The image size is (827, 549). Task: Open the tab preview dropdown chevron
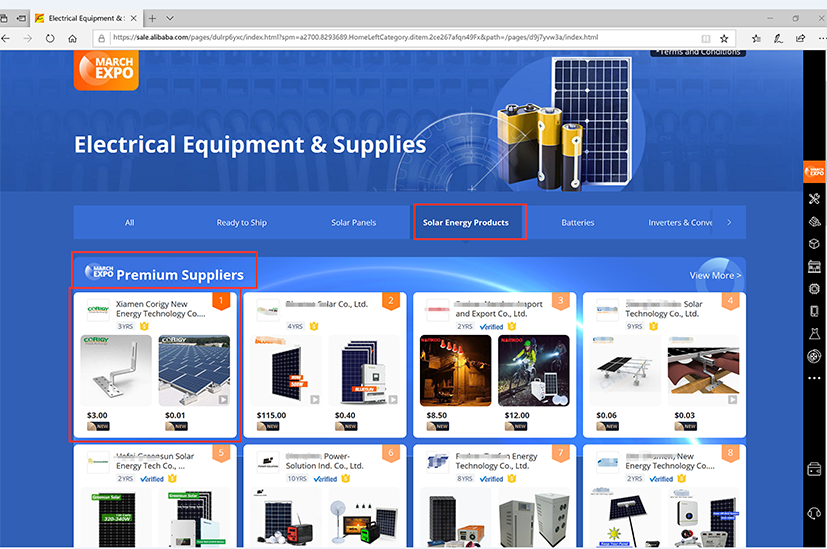pyautogui.click(x=170, y=18)
